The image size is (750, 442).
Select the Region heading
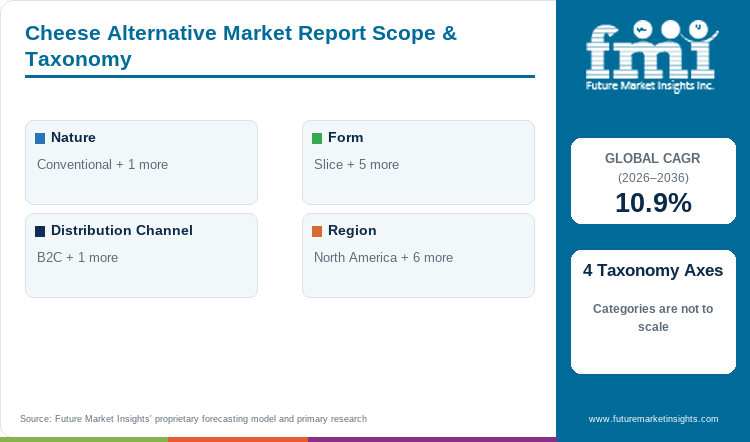(352, 231)
